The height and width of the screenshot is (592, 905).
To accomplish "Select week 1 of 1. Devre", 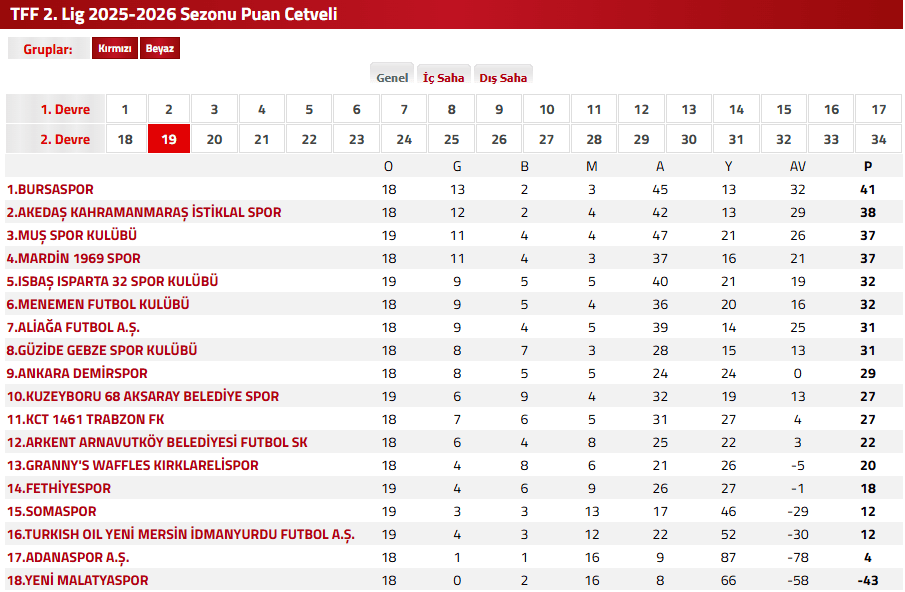I will (x=124, y=109).
